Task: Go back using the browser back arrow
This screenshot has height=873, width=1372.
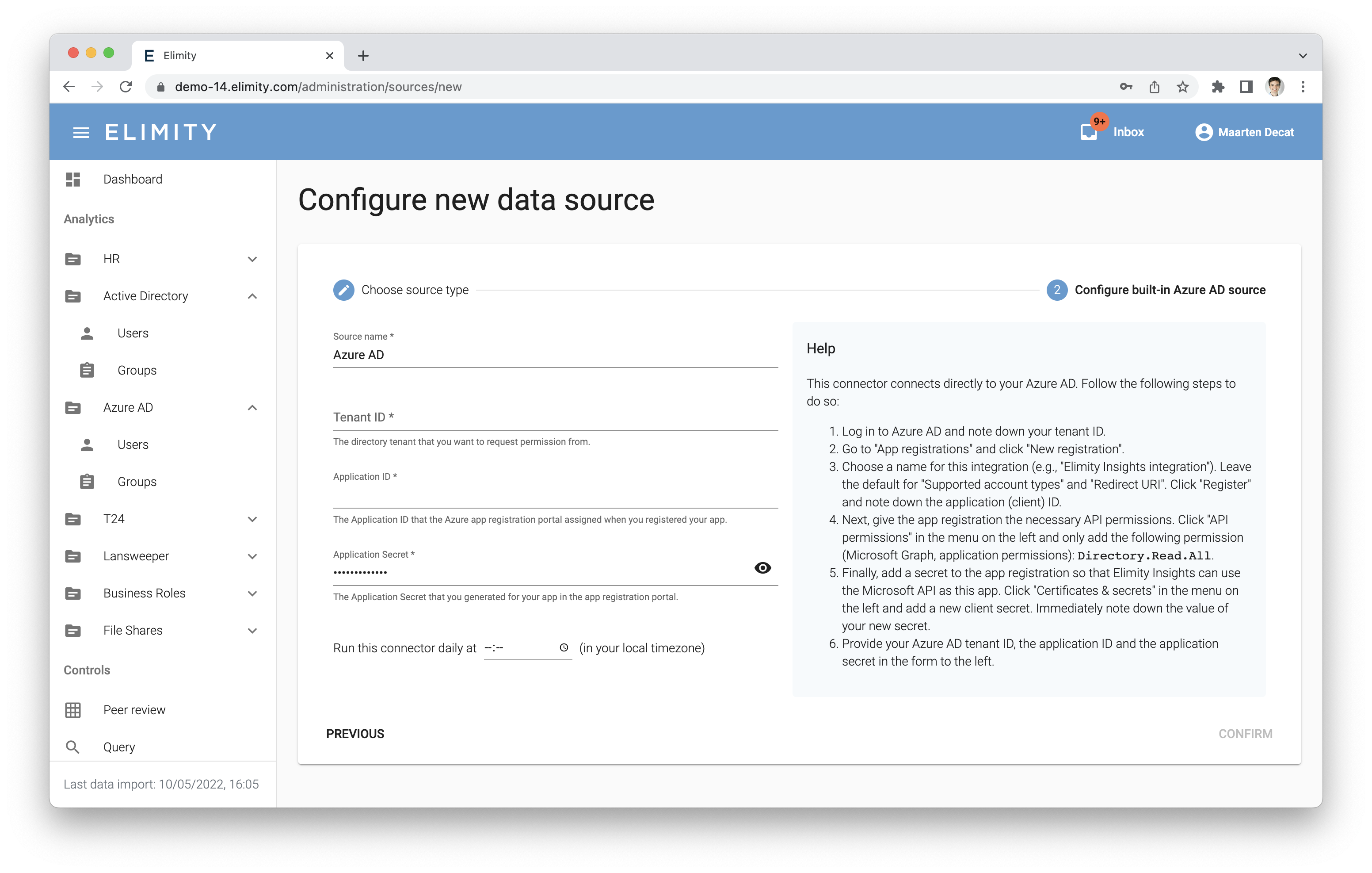Action: 69,87
